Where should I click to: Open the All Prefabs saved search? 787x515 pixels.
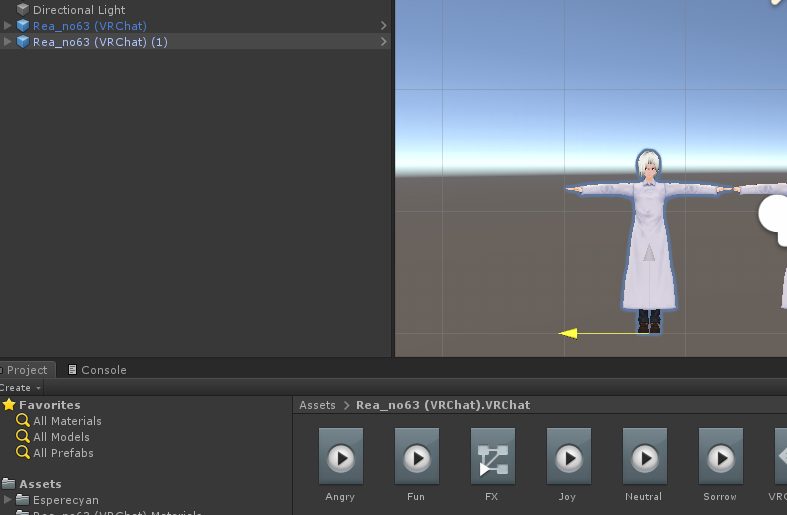pyautogui.click(x=63, y=453)
